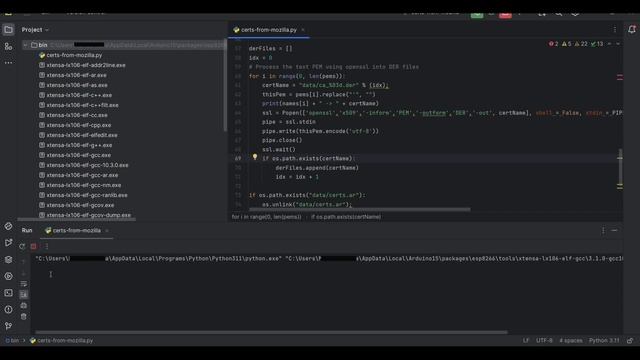Viewport: 640px width, 360px height.
Task: Open the Python Console tool window
Action: 8,226
